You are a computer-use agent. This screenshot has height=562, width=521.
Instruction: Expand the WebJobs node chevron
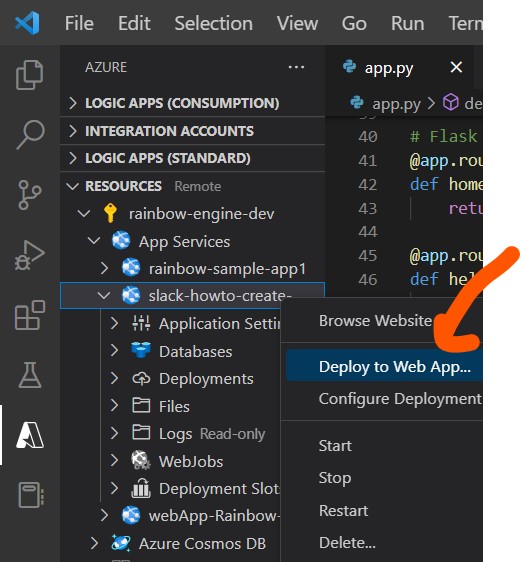114,460
